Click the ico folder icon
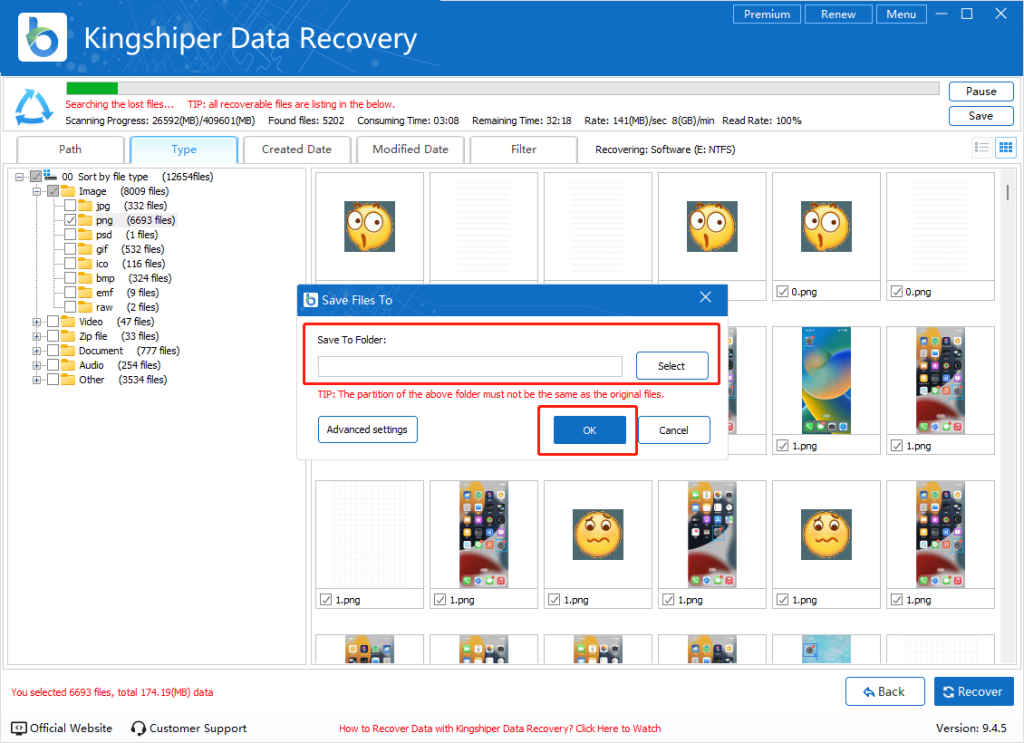 [x=85, y=263]
